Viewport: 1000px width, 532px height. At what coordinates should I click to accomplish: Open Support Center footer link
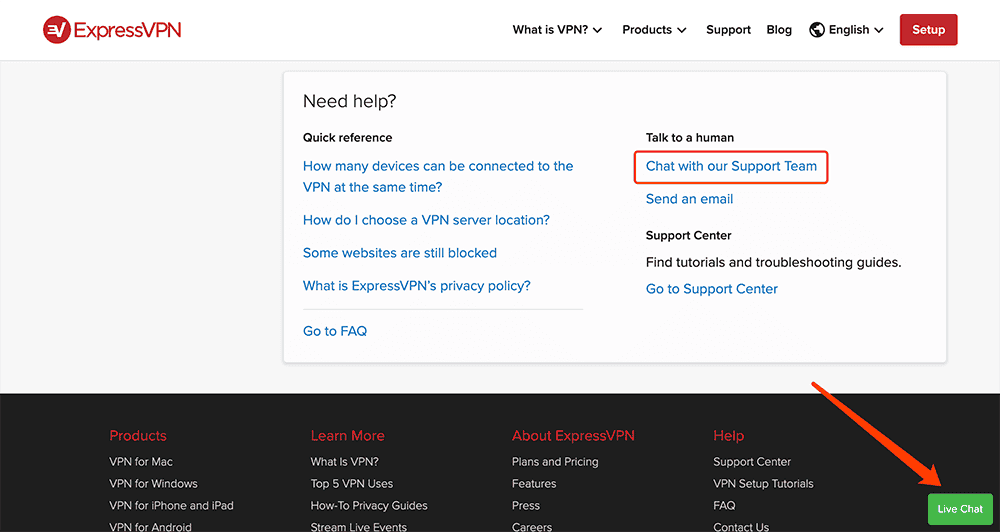[752, 462]
